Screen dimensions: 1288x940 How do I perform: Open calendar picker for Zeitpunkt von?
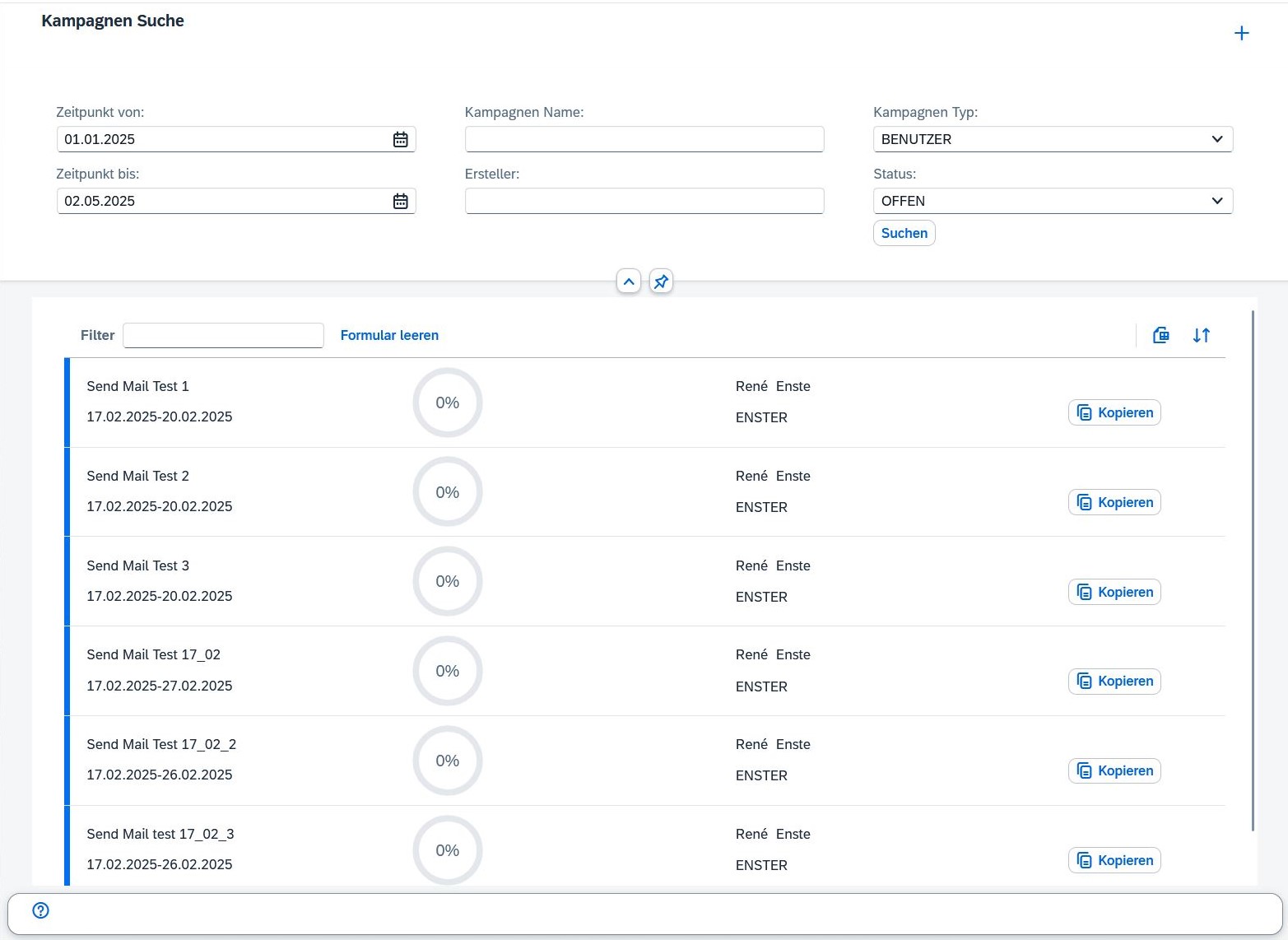click(x=400, y=139)
